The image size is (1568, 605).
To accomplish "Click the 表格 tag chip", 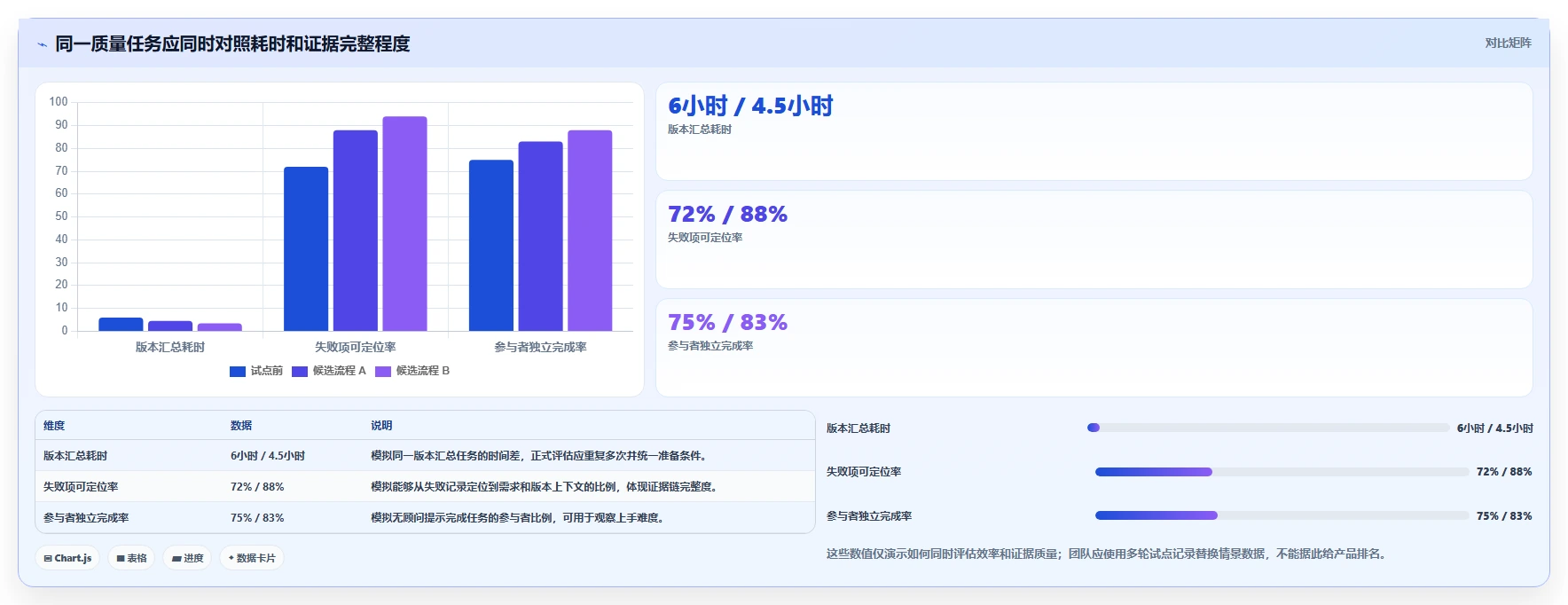I will (x=131, y=558).
